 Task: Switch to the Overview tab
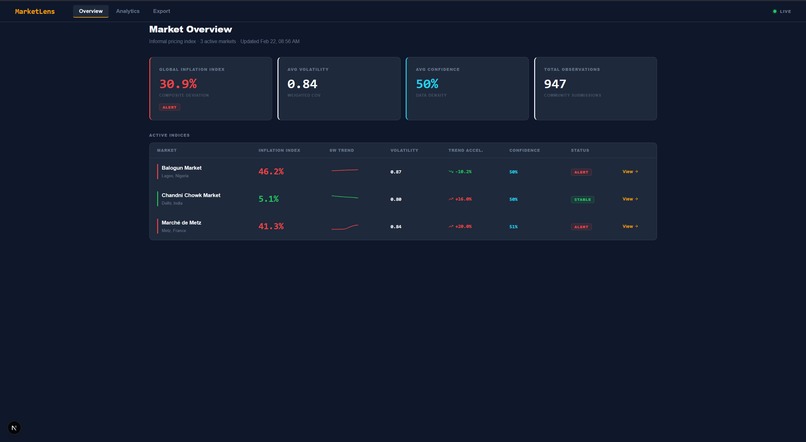tap(90, 11)
